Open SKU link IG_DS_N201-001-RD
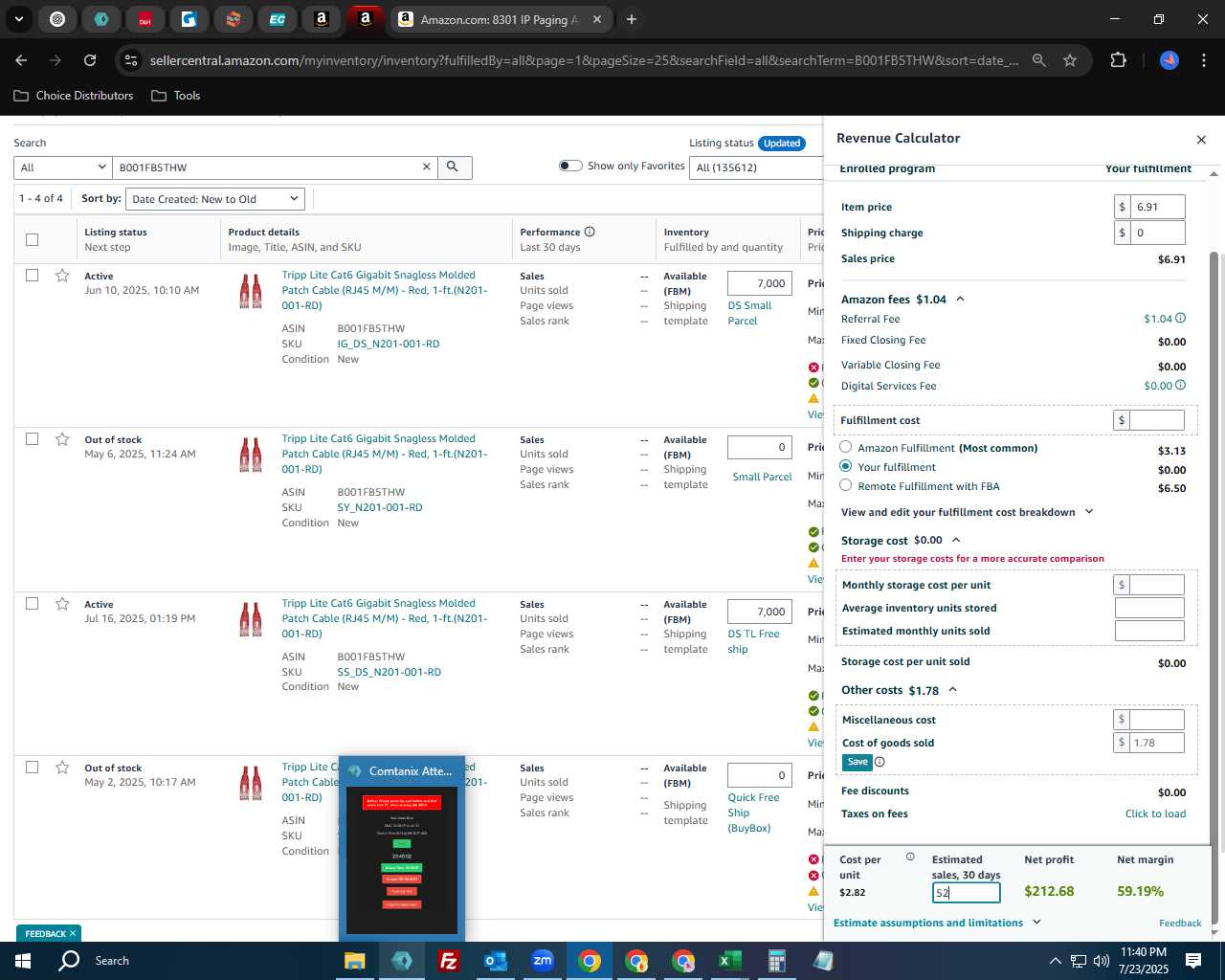This screenshot has width=1225, height=980. (389, 344)
